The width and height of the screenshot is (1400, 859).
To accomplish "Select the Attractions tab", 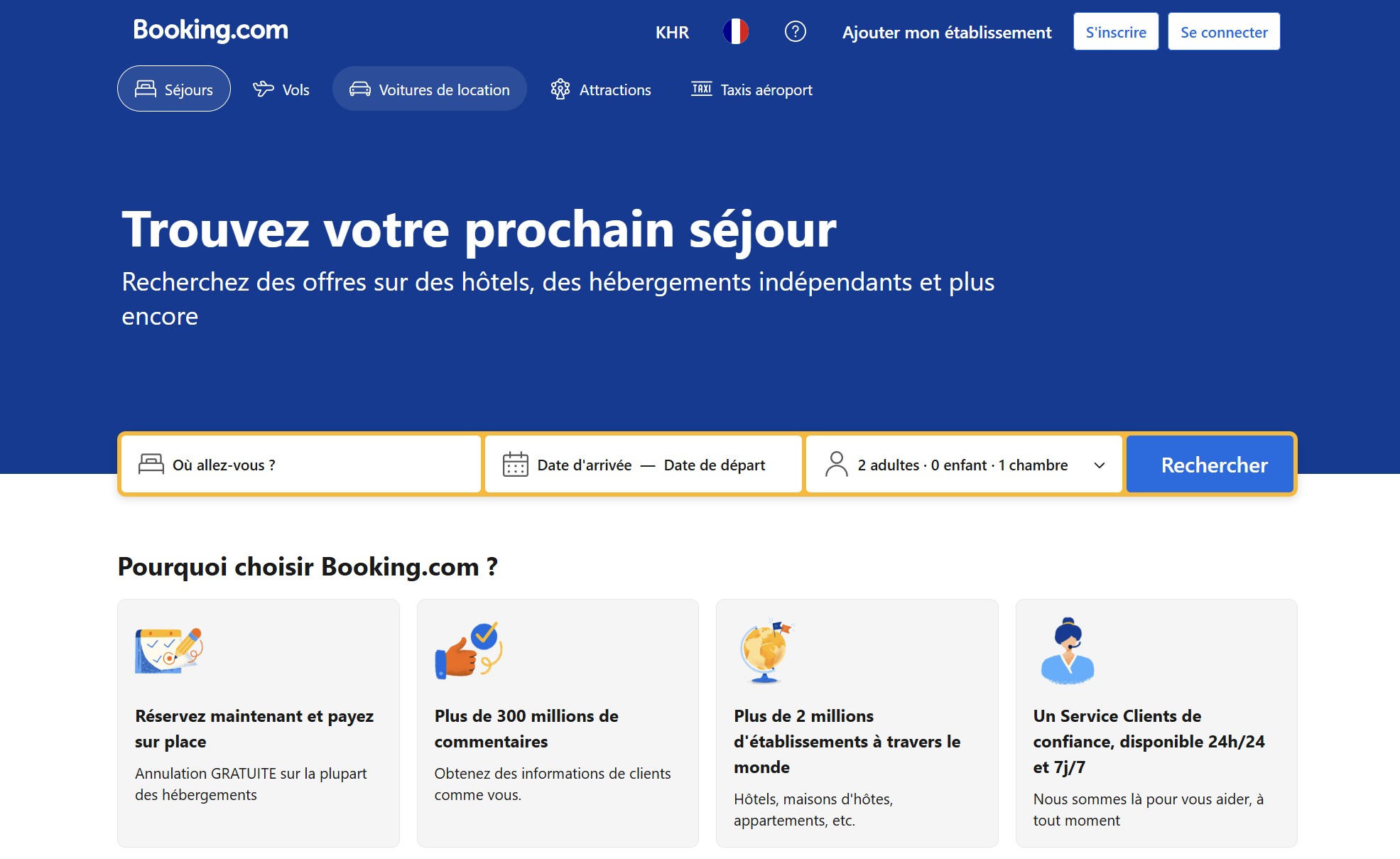I will point(601,89).
